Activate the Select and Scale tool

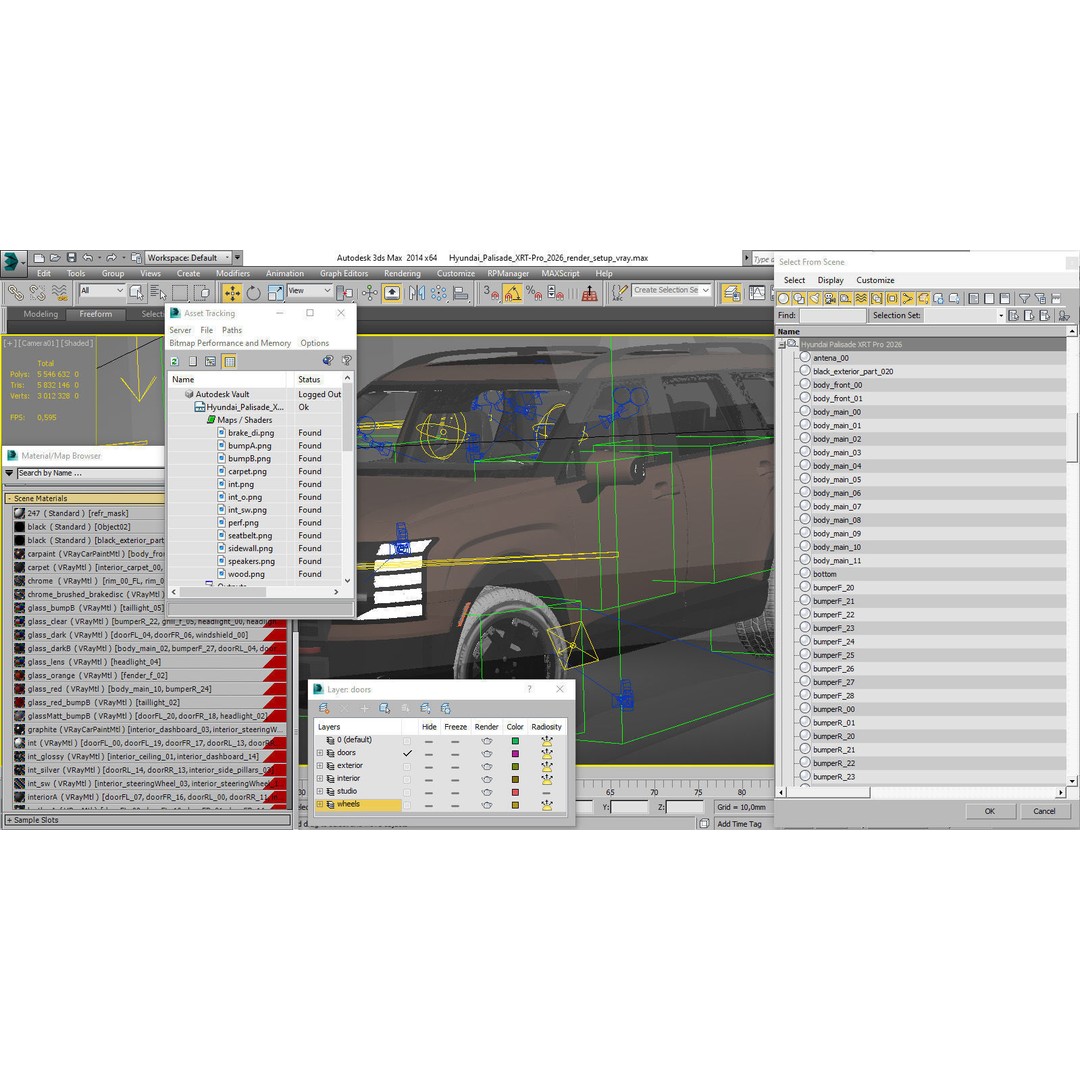(276, 293)
